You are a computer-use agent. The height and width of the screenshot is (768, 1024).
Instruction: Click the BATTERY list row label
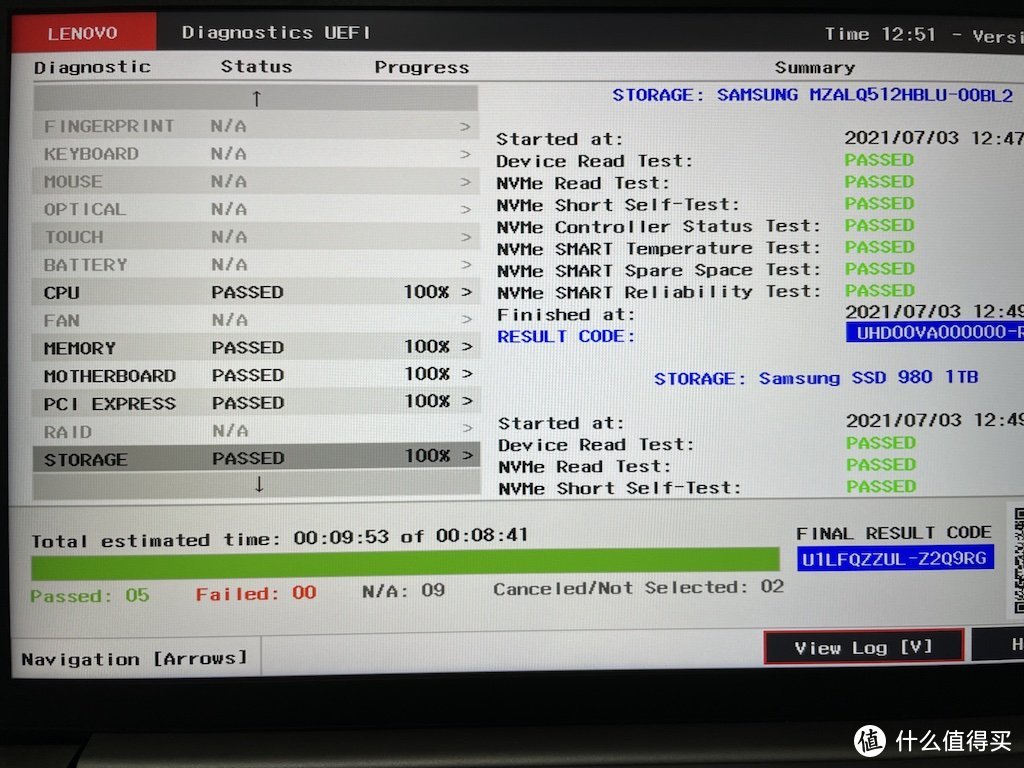pos(86,264)
